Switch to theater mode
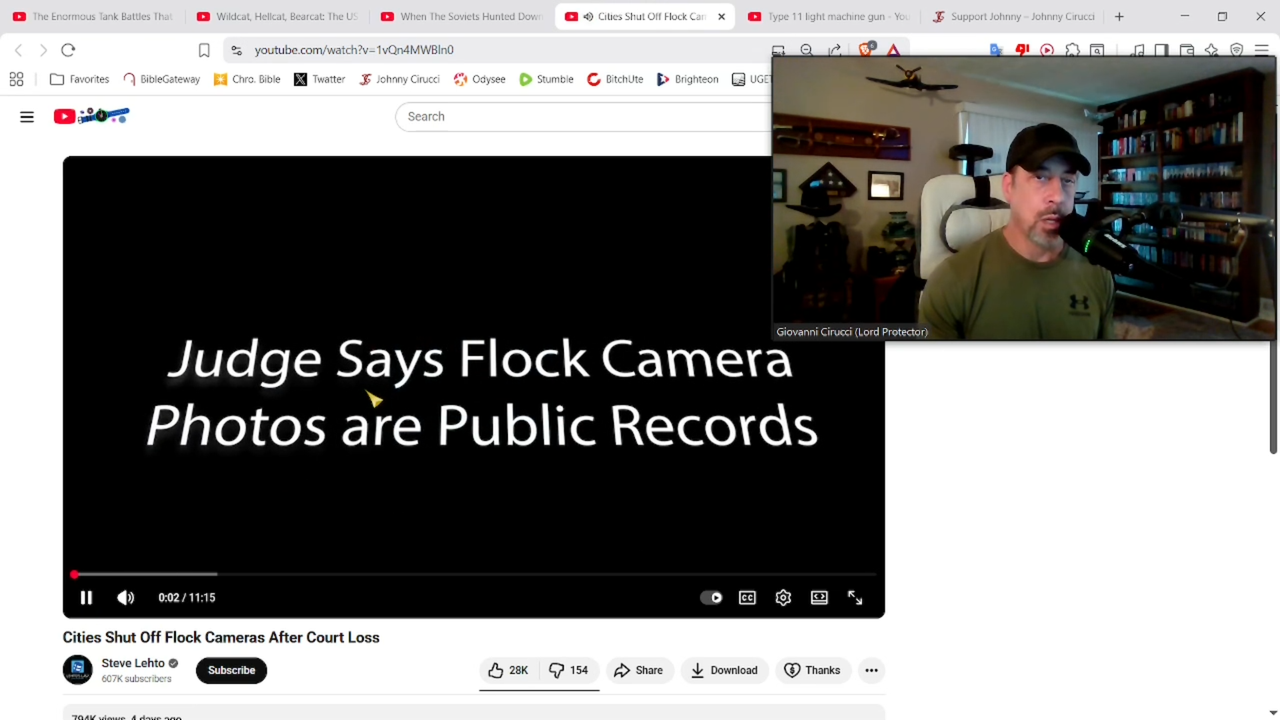 (819, 598)
